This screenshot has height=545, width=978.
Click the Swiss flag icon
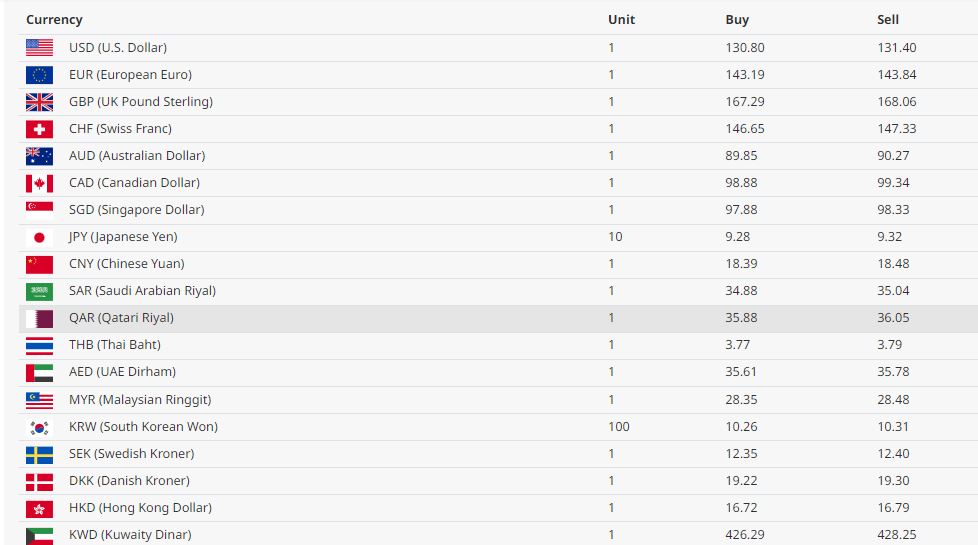(x=39, y=128)
